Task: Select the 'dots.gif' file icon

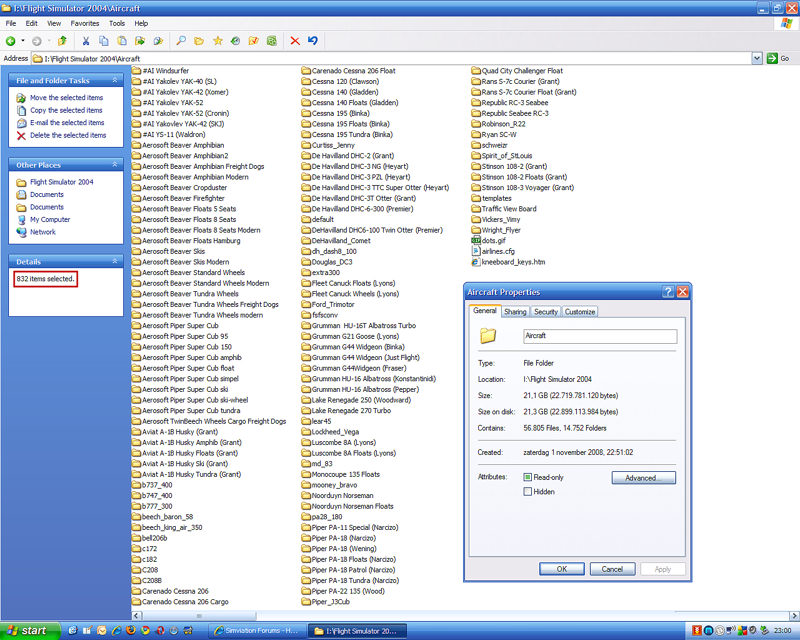Action: (x=476, y=240)
